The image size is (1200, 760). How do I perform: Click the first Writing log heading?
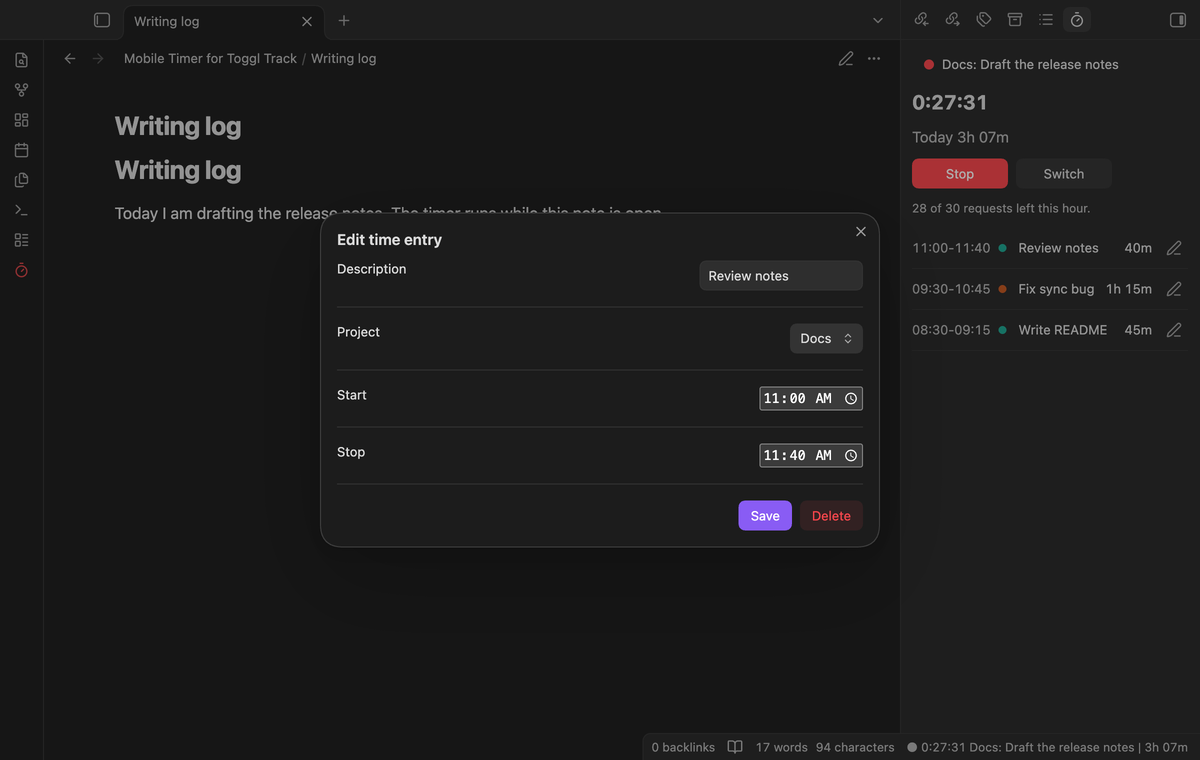[x=178, y=126]
